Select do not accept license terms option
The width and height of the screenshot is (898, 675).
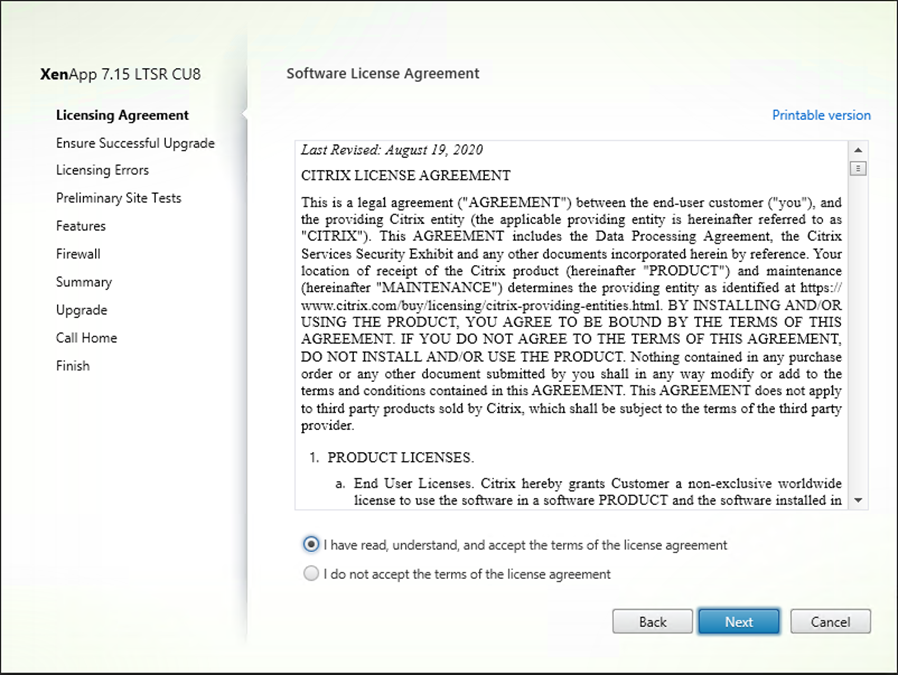[311, 573]
